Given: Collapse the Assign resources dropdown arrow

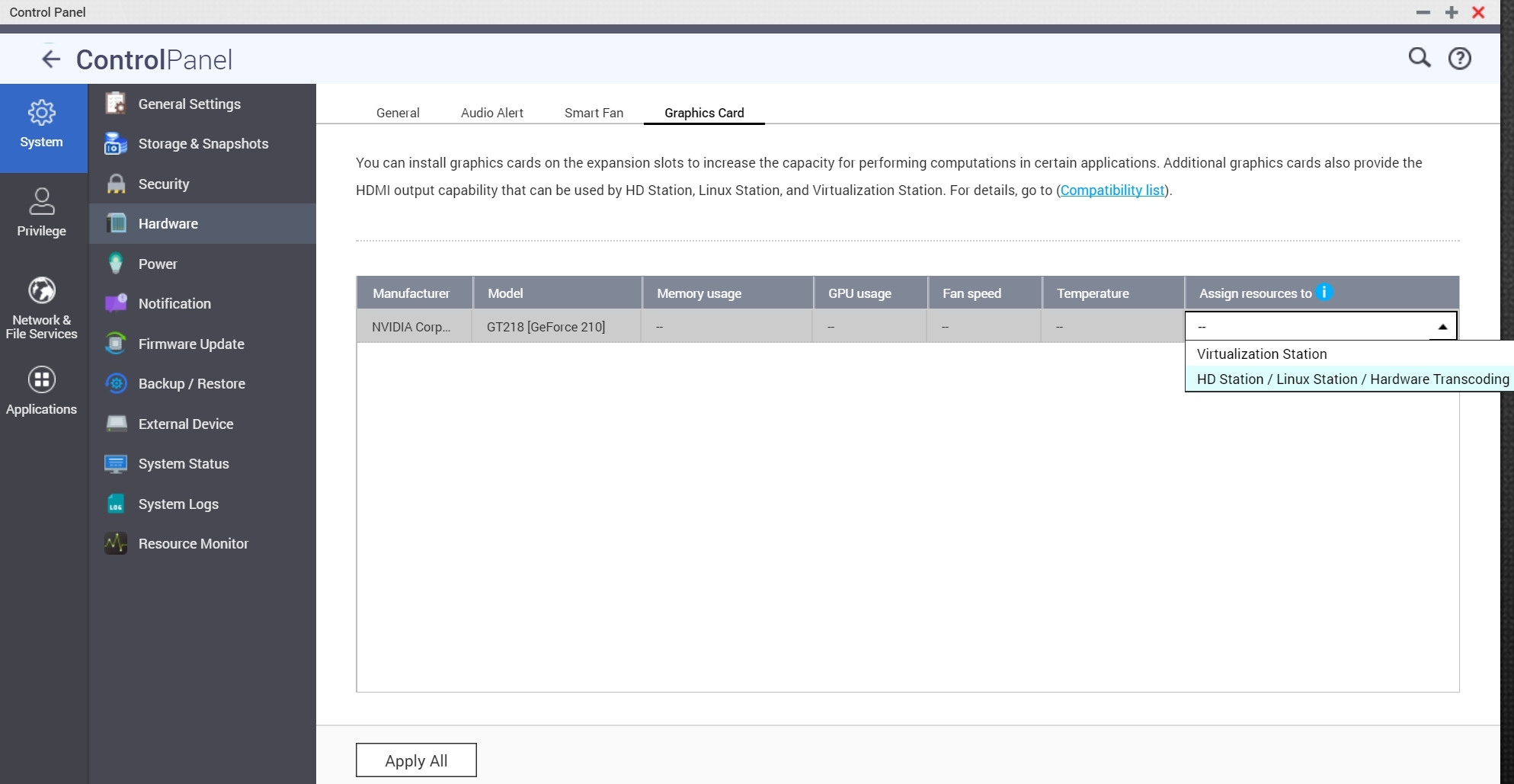Looking at the screenshot, I should [x=1442, y=327].
